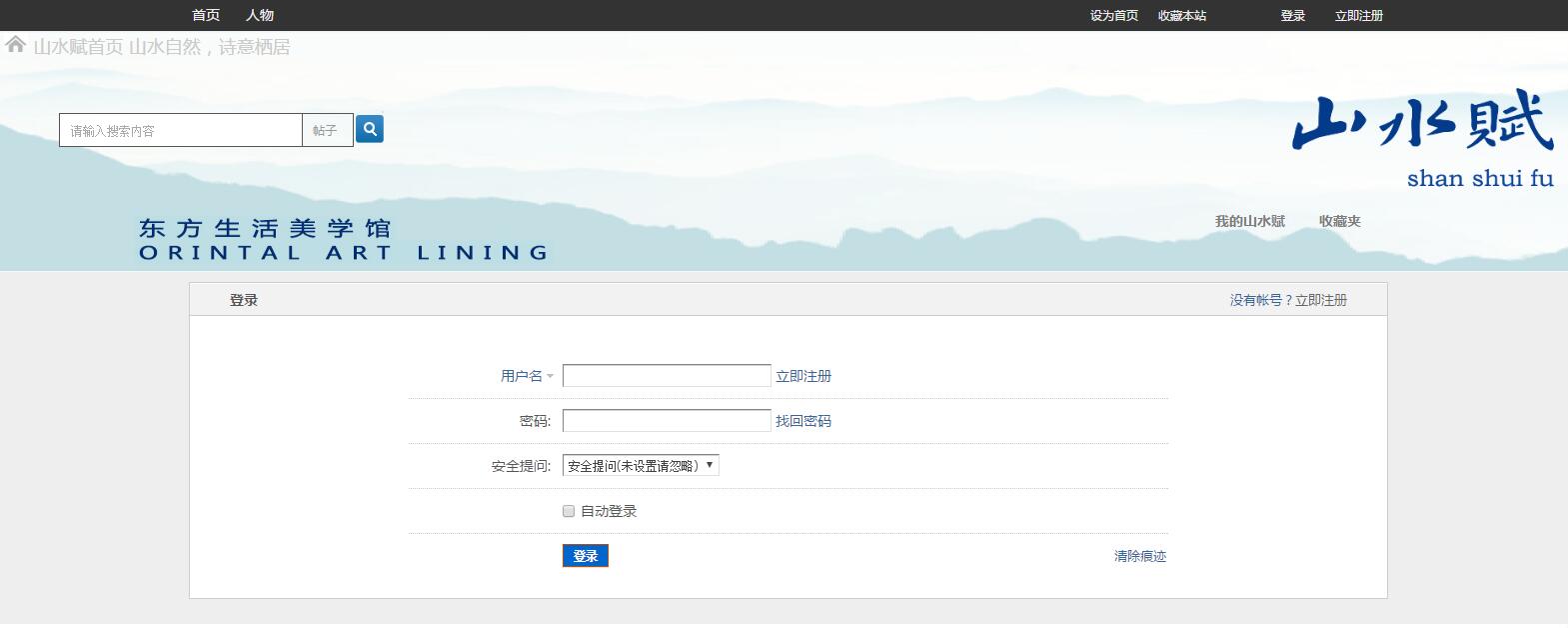Click 立即注册 in top bar
Screen dimensions: 1568x628
pos(1359,16)
